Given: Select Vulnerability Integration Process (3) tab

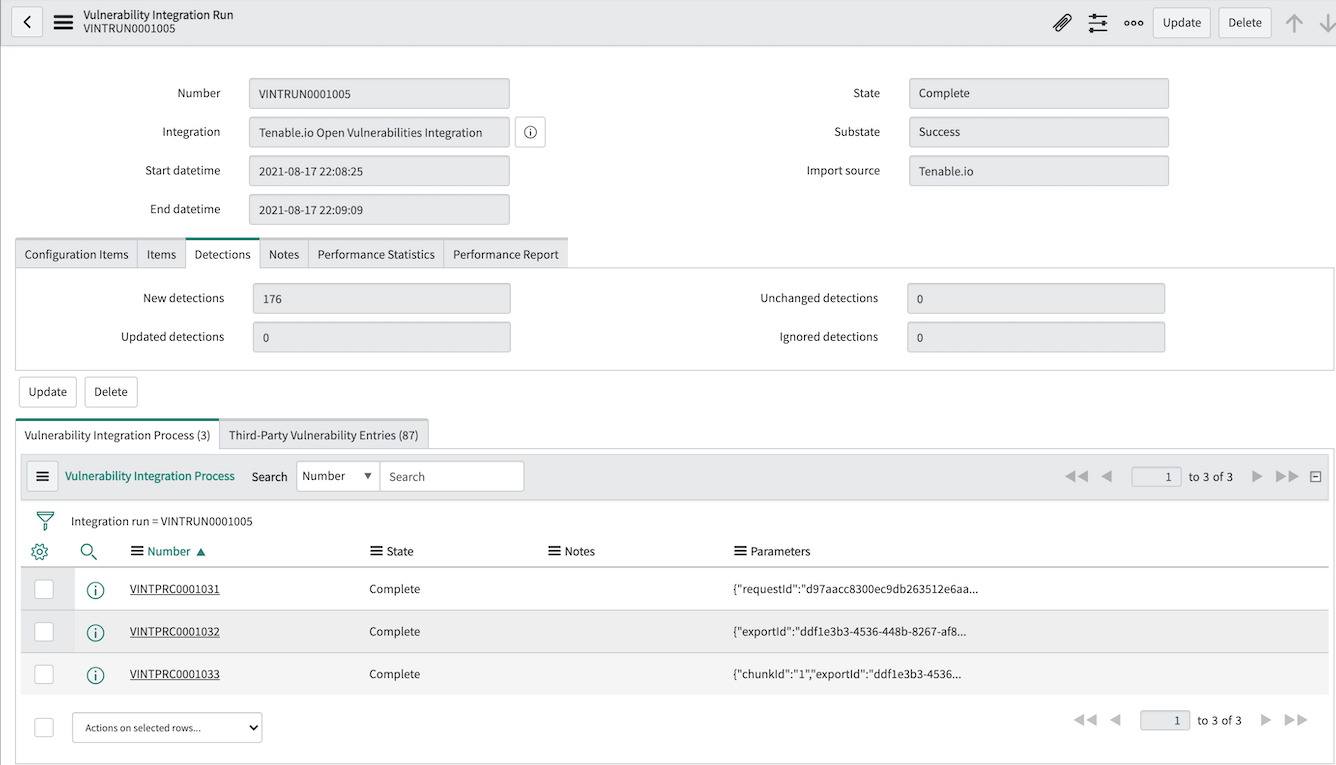Looking at the screenshot, I should click(117, 435).
